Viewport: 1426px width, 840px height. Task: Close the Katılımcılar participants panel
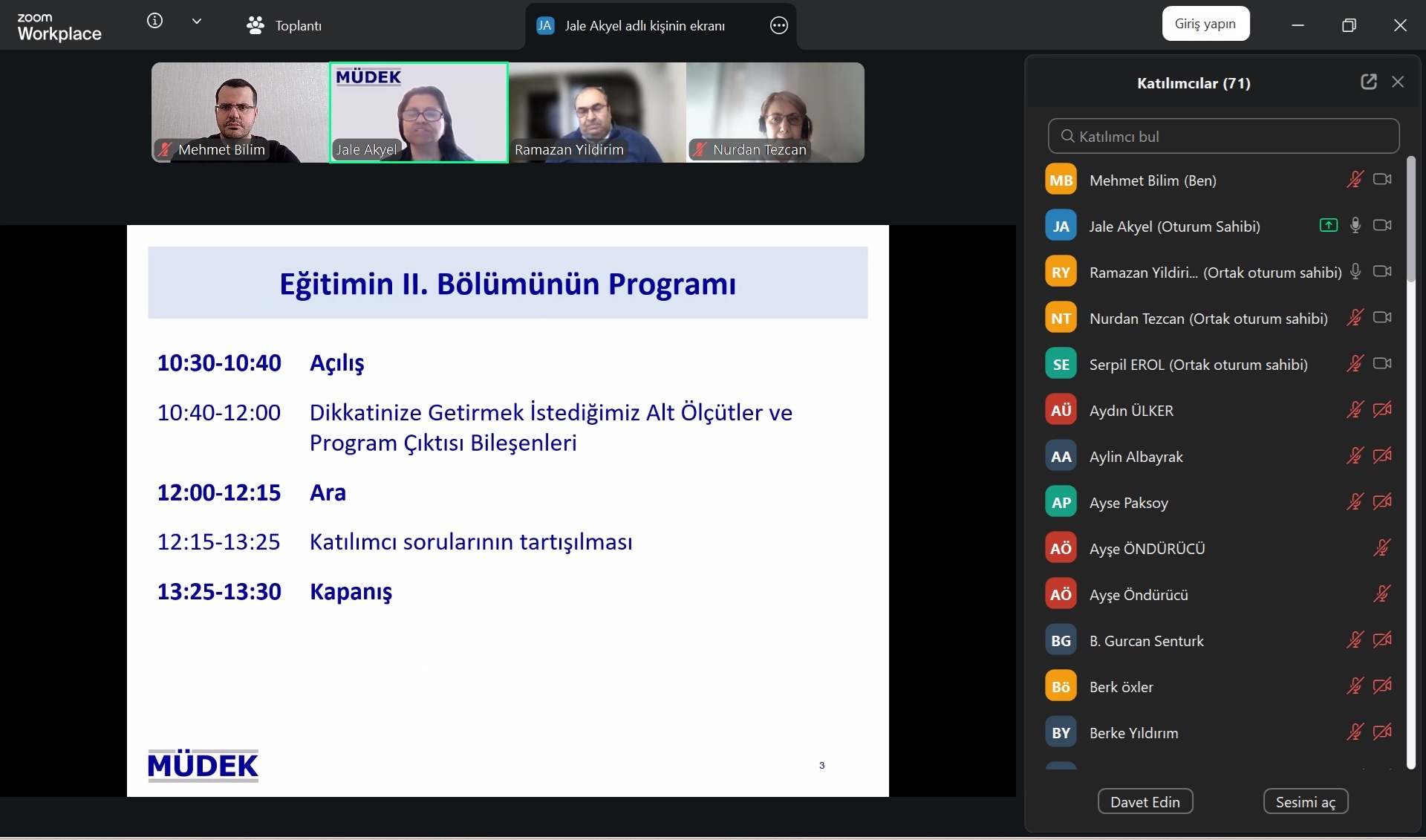(x=1398, y=82)
